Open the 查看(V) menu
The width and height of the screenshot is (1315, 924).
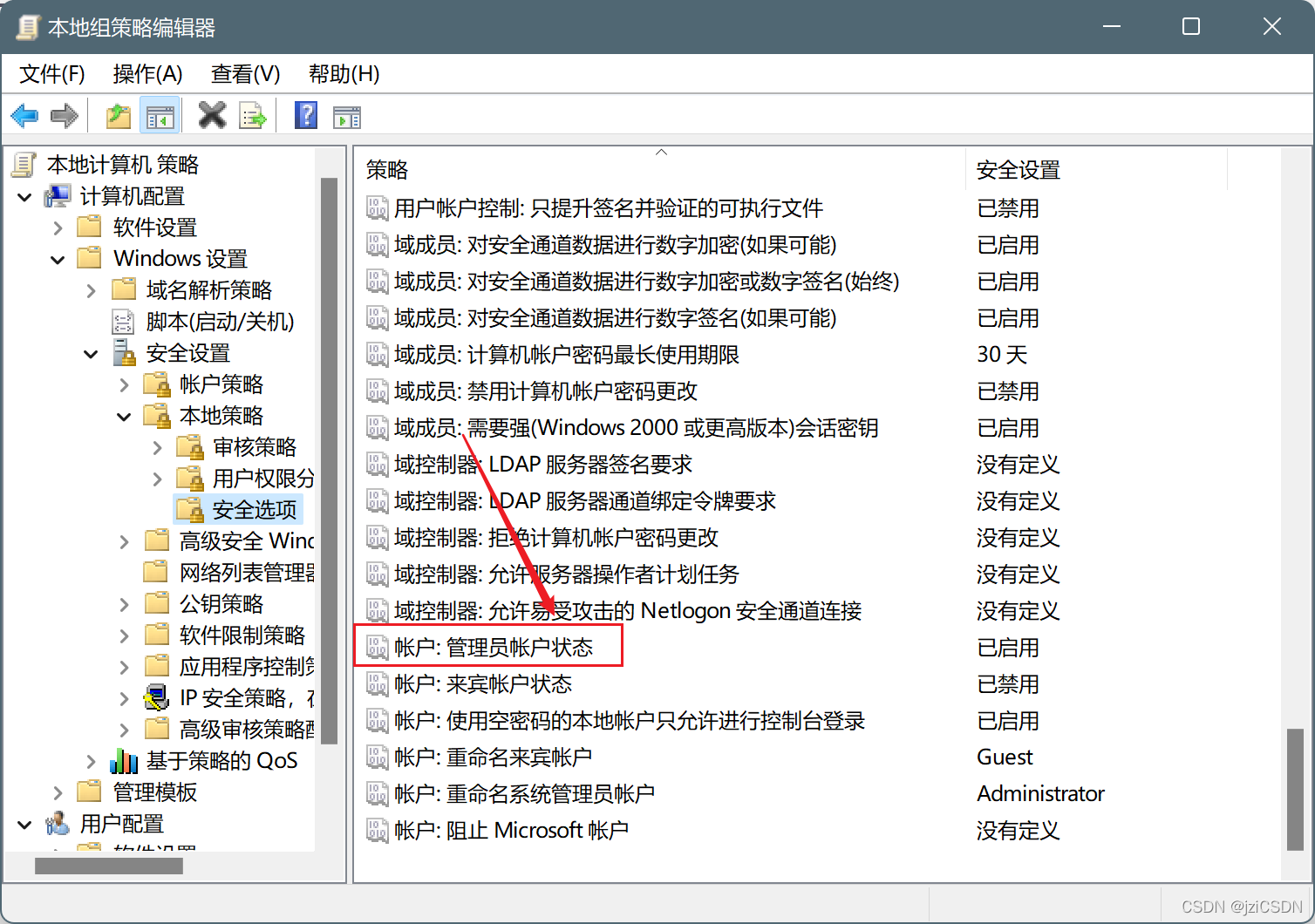click(x=246, y=74)
